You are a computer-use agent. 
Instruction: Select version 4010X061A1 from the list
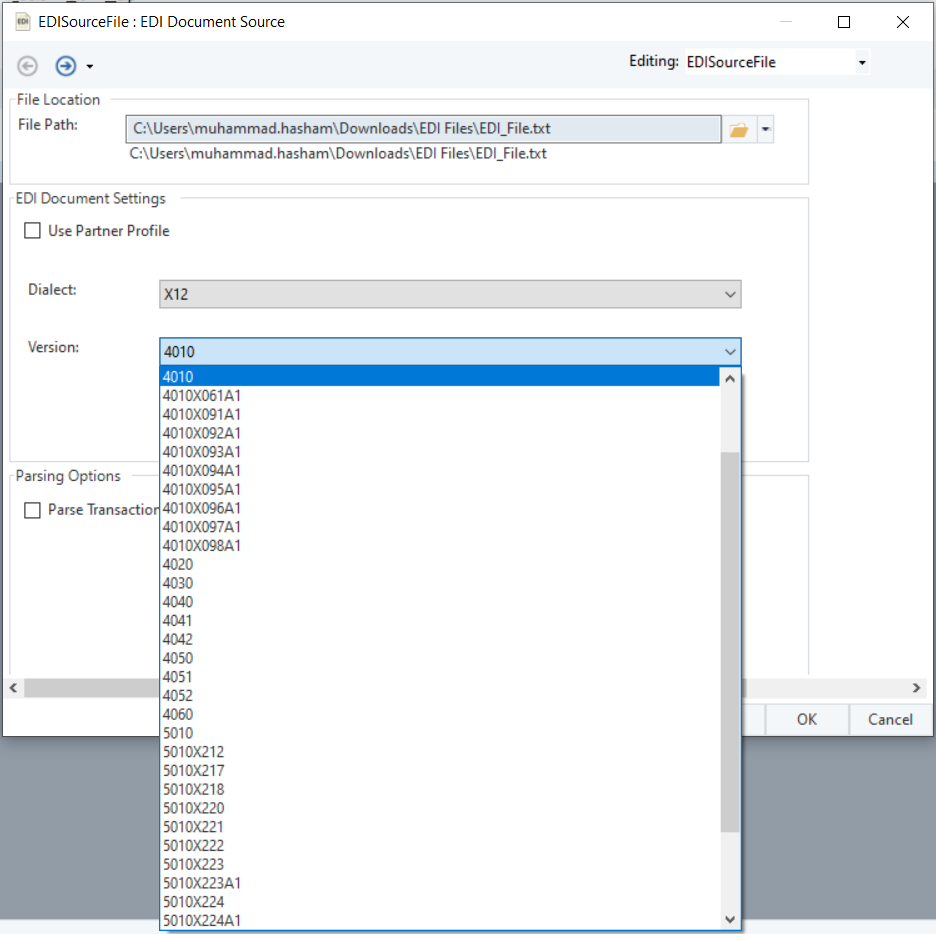202,396
